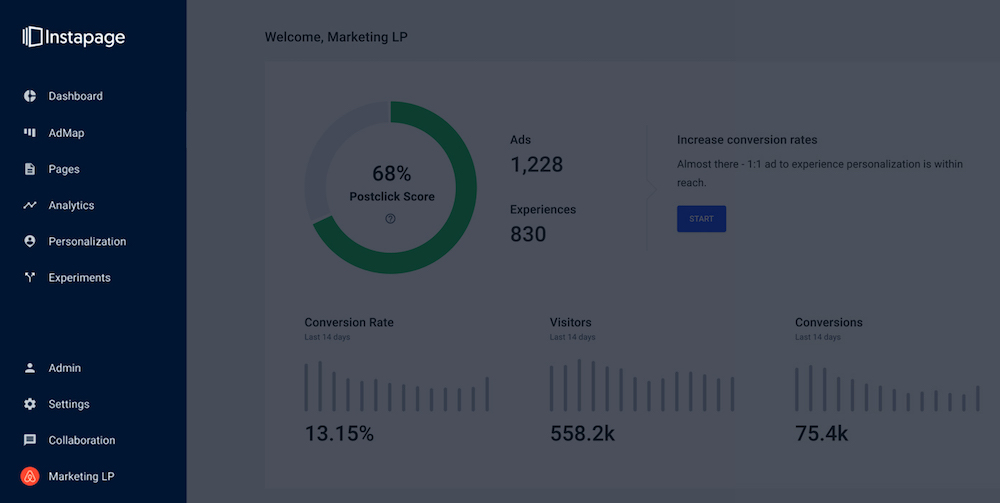Screen dimensions: 1000x503
Task: Click the Personalization person icon
Action: tap(30, 241)
